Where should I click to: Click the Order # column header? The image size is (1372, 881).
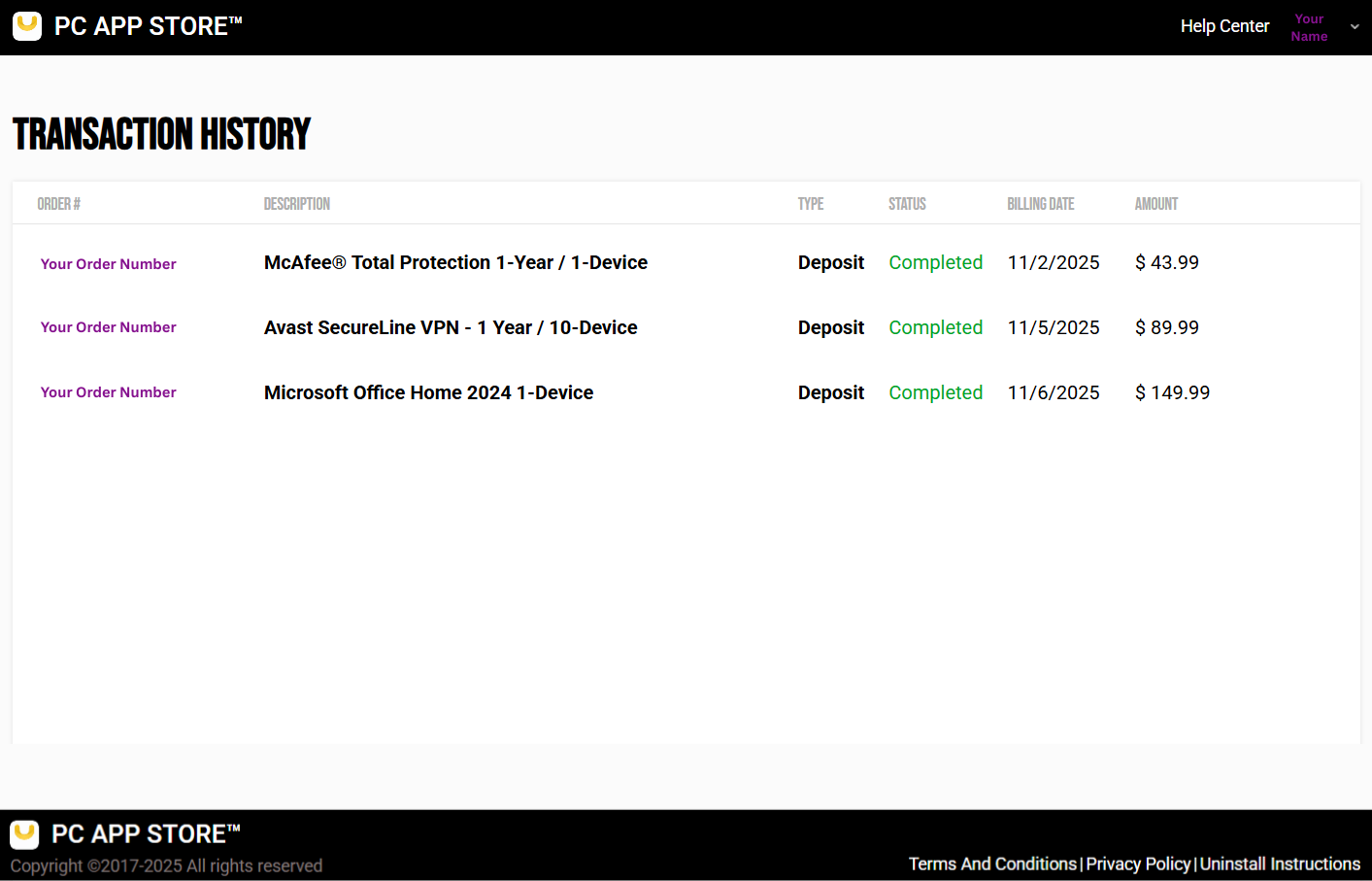coord(59,204)
